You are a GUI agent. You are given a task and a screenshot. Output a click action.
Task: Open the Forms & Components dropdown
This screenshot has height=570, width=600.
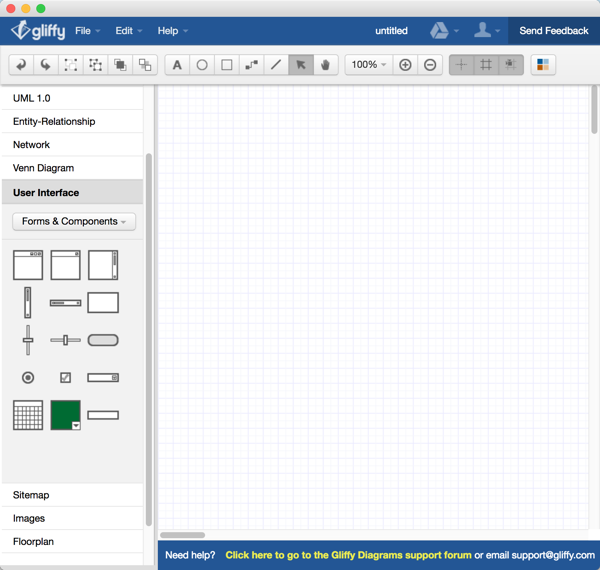pyautogui.click(x=74, y=221)
